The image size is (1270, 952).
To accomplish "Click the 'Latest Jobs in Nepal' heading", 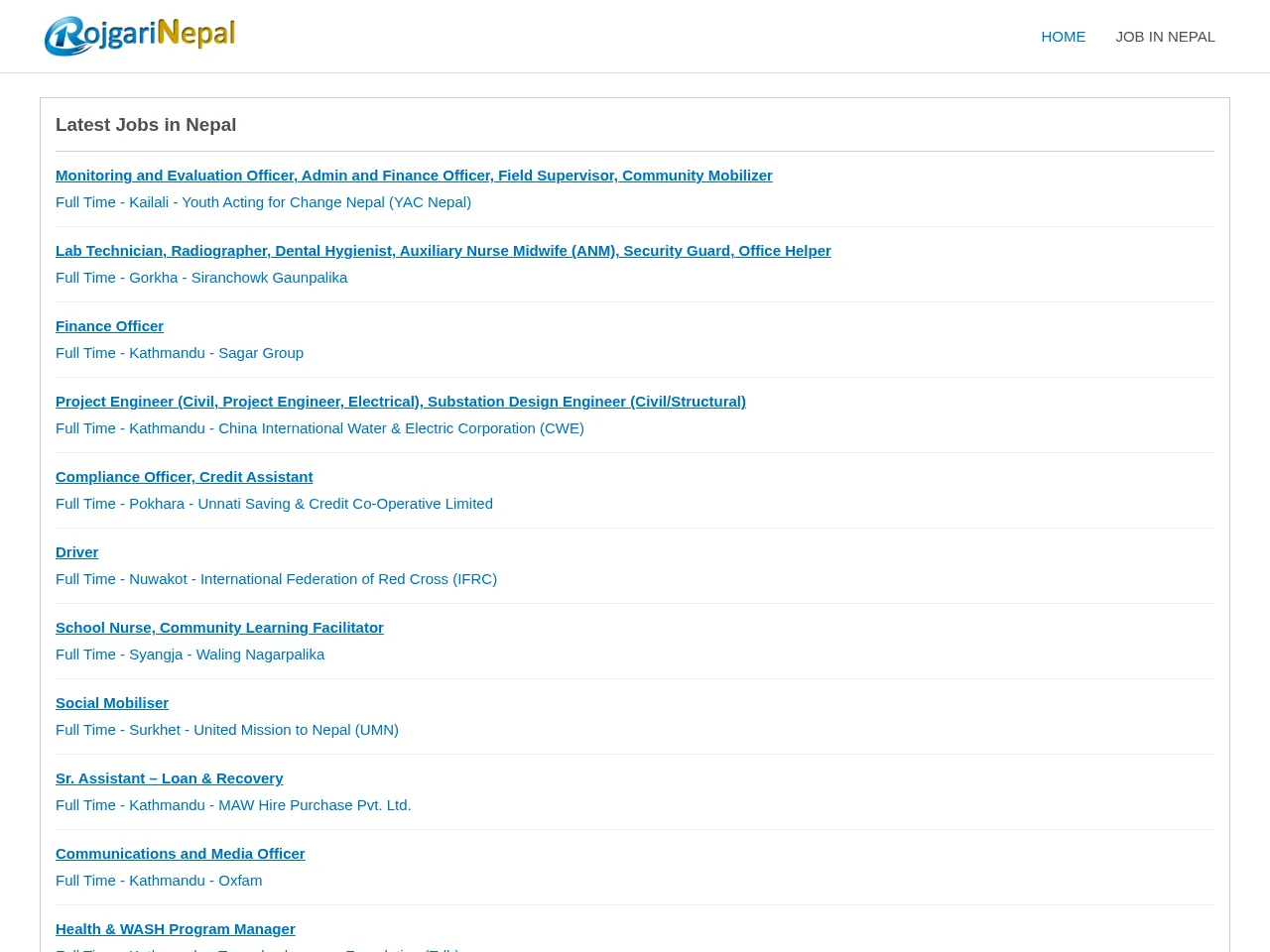I will [146, 125].
